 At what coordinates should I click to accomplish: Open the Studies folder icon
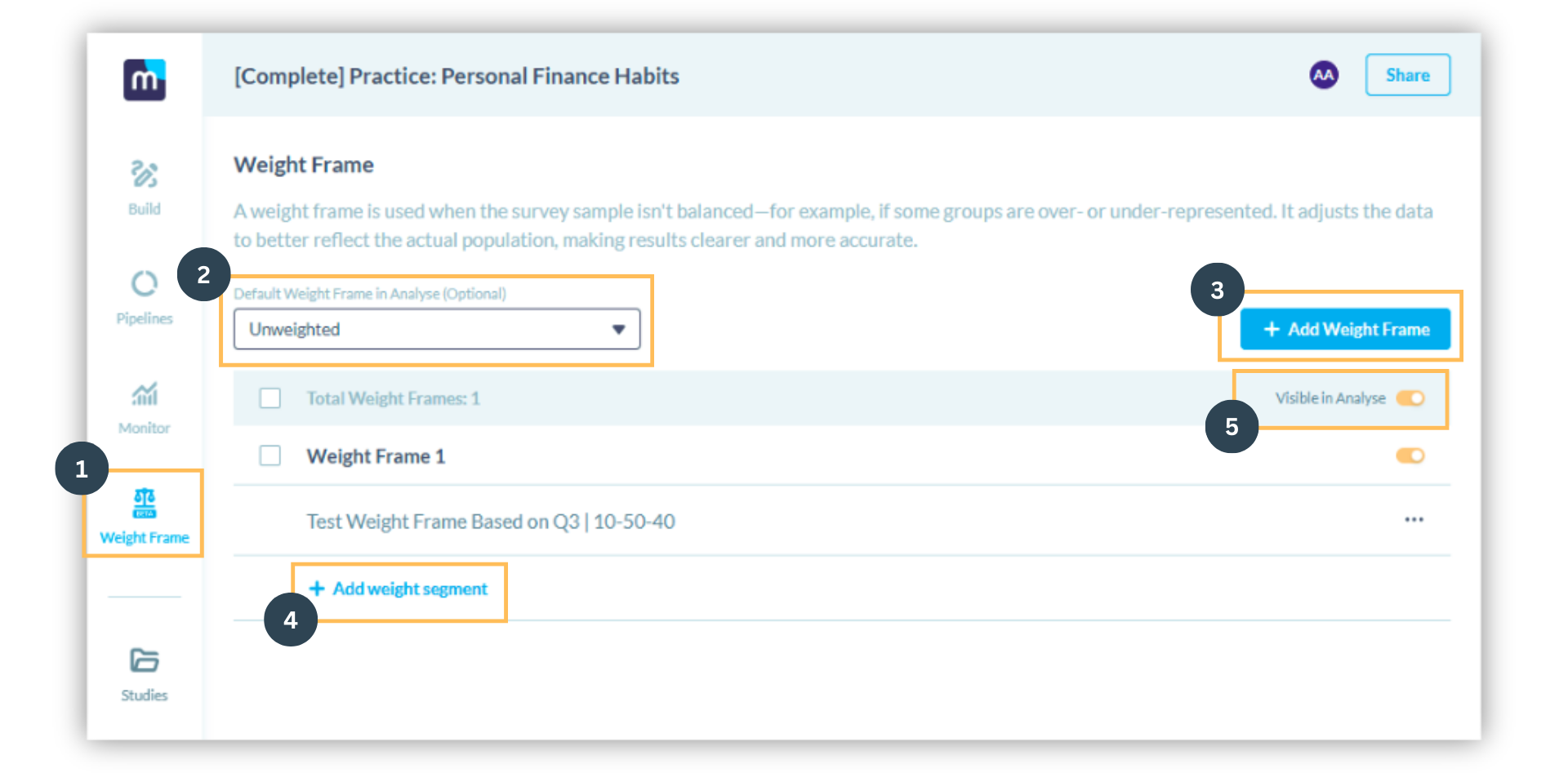pos(145,660)
